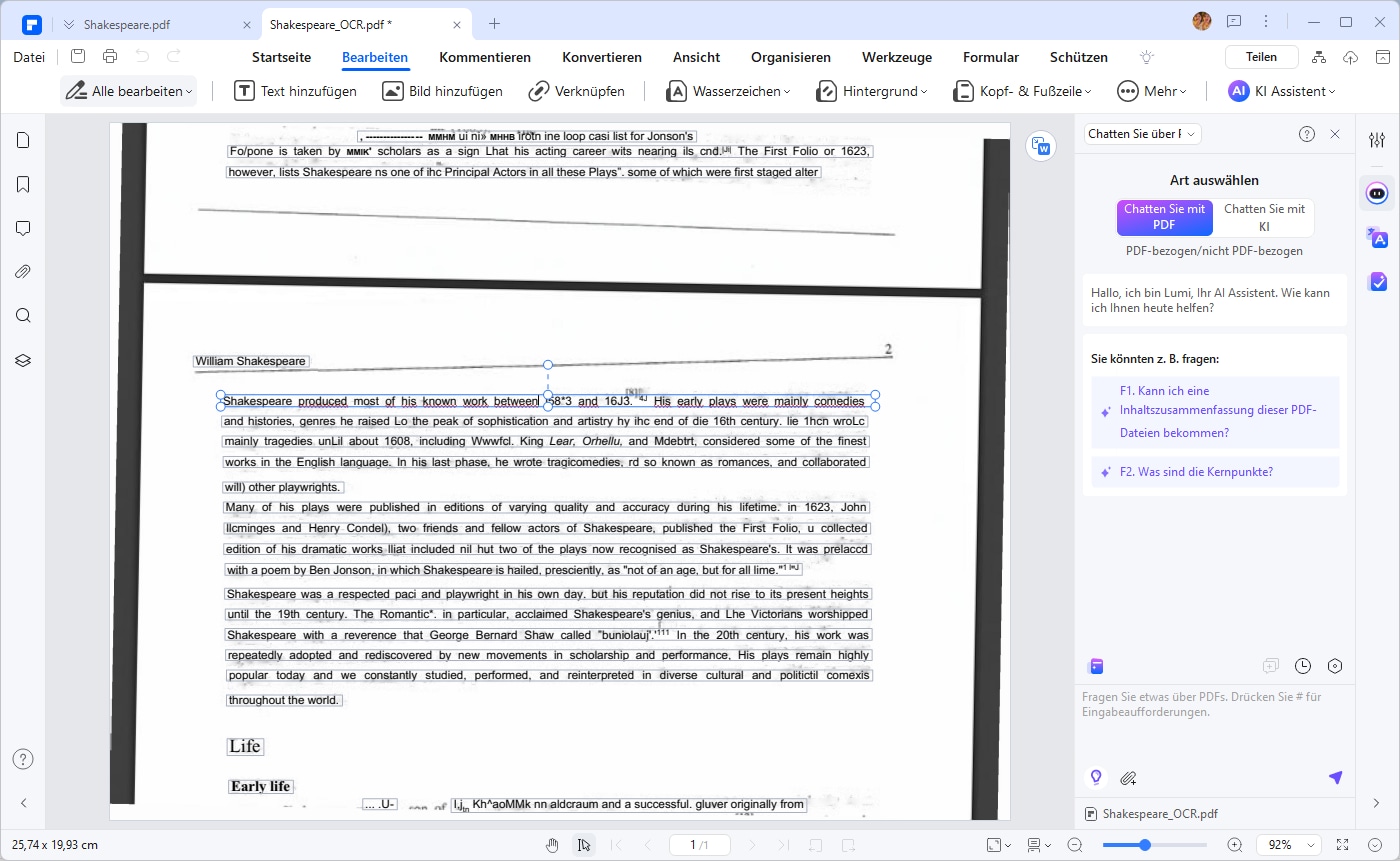
Task: Switch to the Kommentieren tab
Action: tap(485, 57)
